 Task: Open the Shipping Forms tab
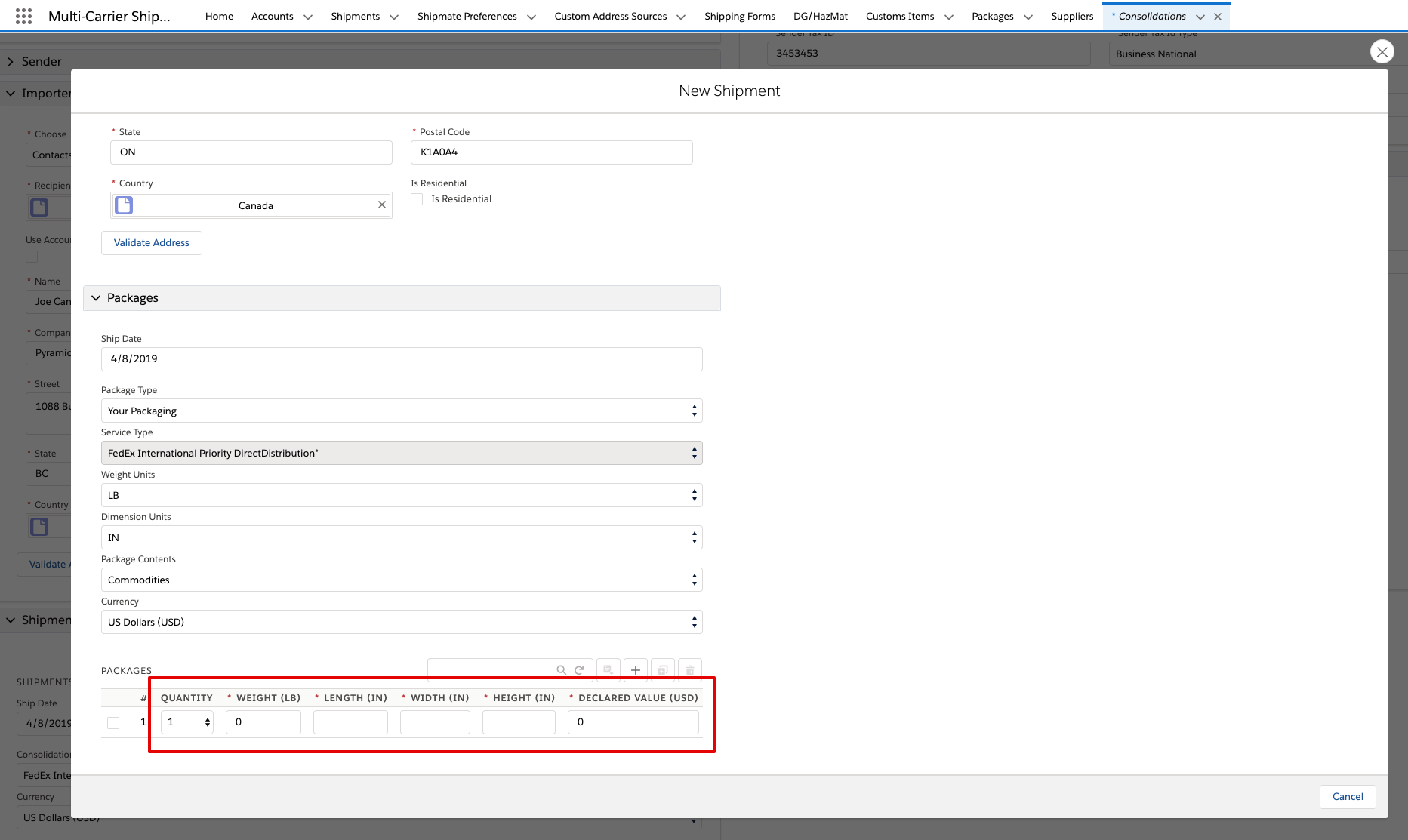740,16
